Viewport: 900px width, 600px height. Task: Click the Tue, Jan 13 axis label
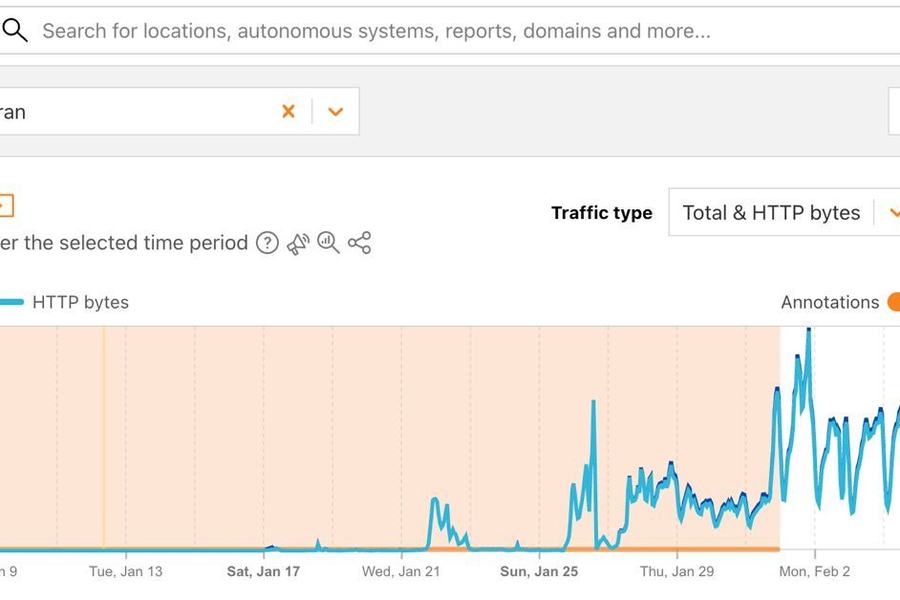click(x=126, y=571)
